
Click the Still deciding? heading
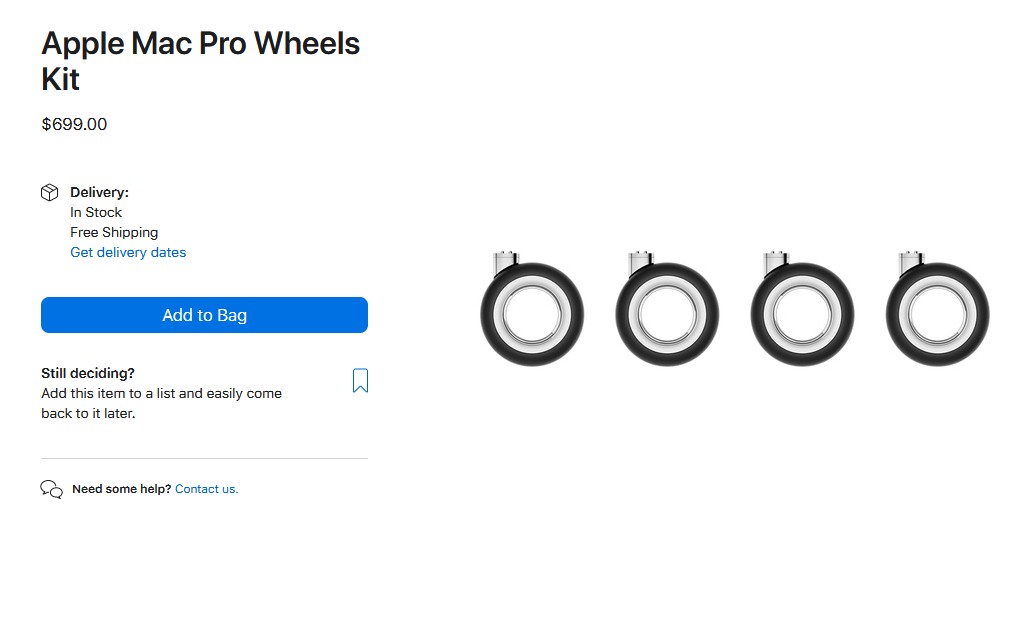pos(88,373)
